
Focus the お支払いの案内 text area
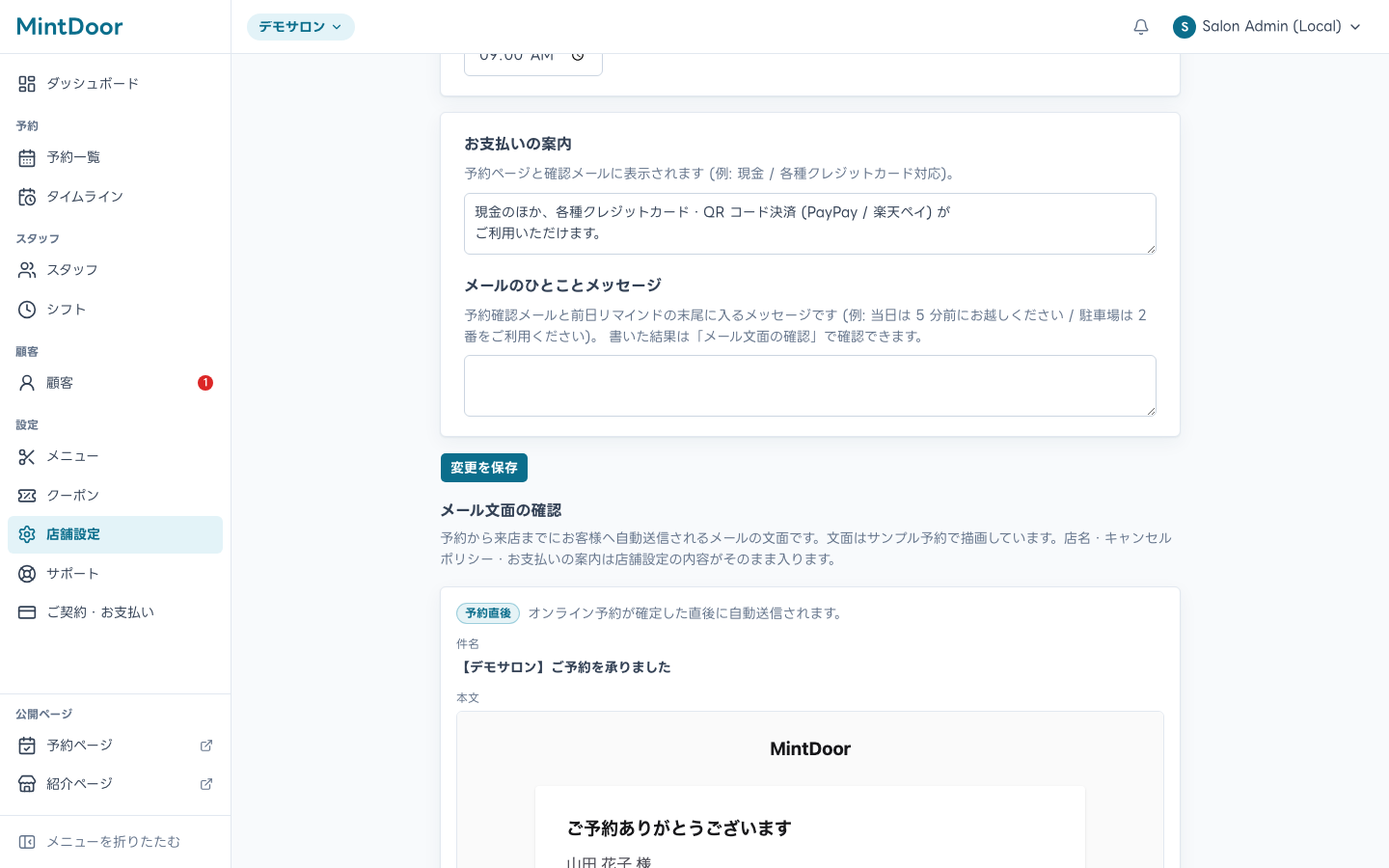[x=810, y=224]
